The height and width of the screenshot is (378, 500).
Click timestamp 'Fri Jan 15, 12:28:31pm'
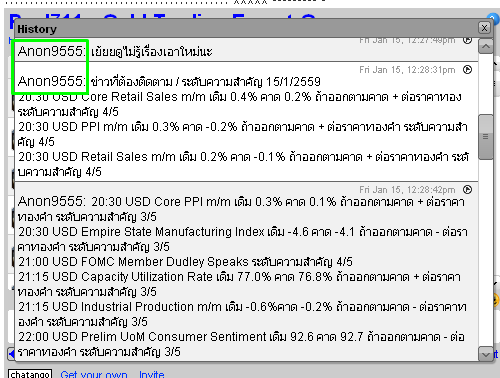(x=407, y=70)
